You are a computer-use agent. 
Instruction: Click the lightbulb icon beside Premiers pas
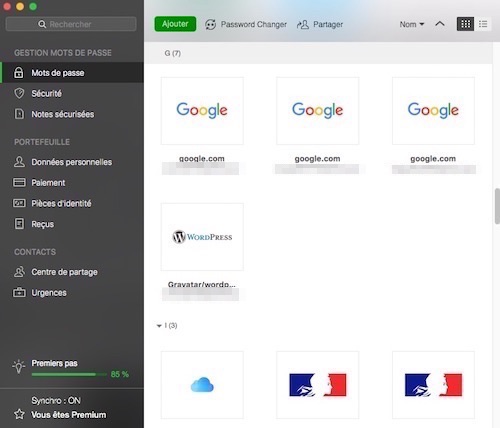point(19,367)
